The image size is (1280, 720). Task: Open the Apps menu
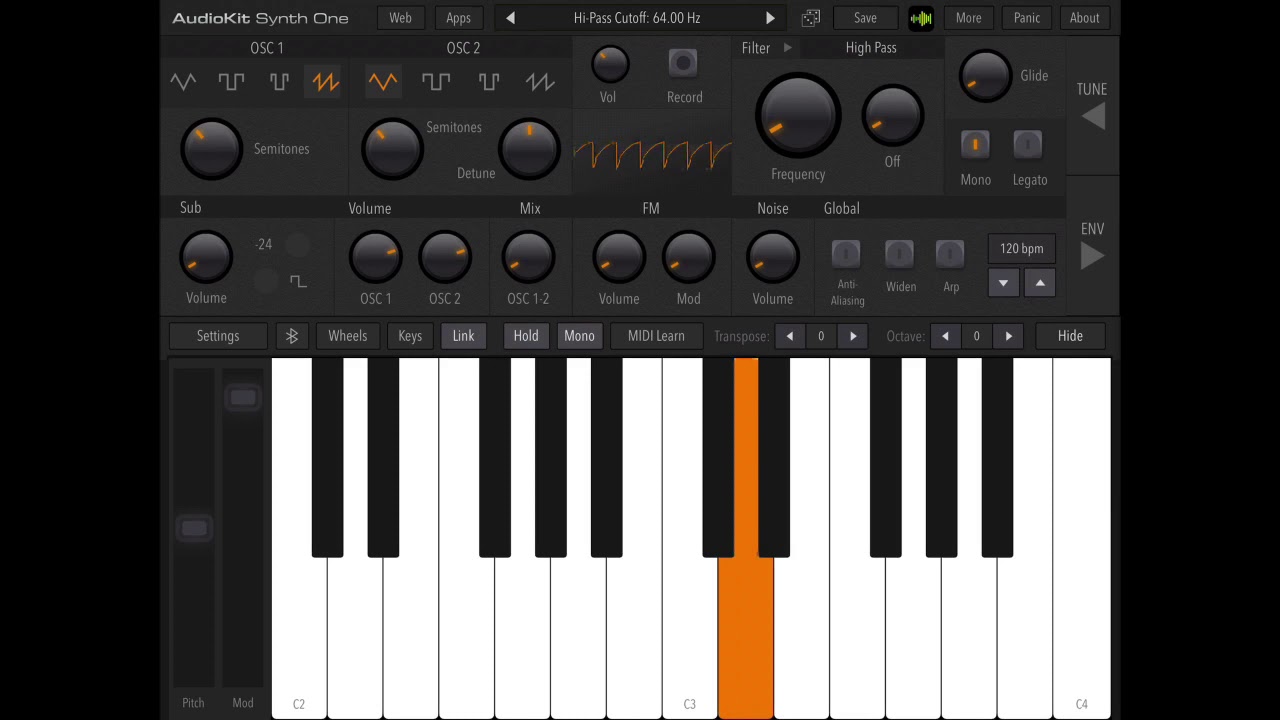click(458, 18)
